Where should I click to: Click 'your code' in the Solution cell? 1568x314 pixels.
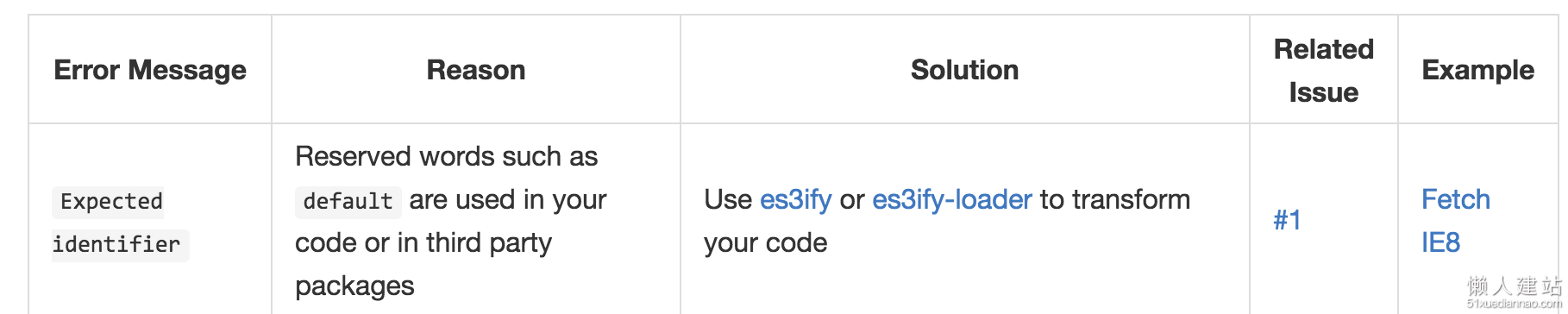[x=765, y=243]
